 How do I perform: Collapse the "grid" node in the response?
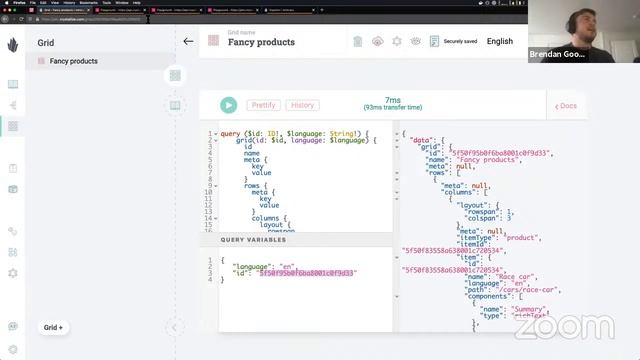tap(397, 147)
